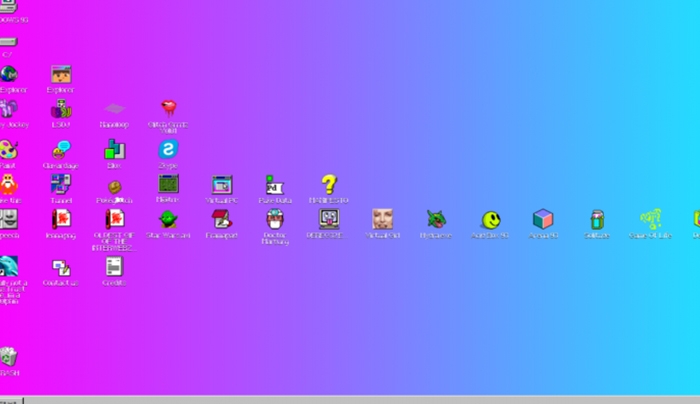Launch the Matrix icon

tap(168, 183)
